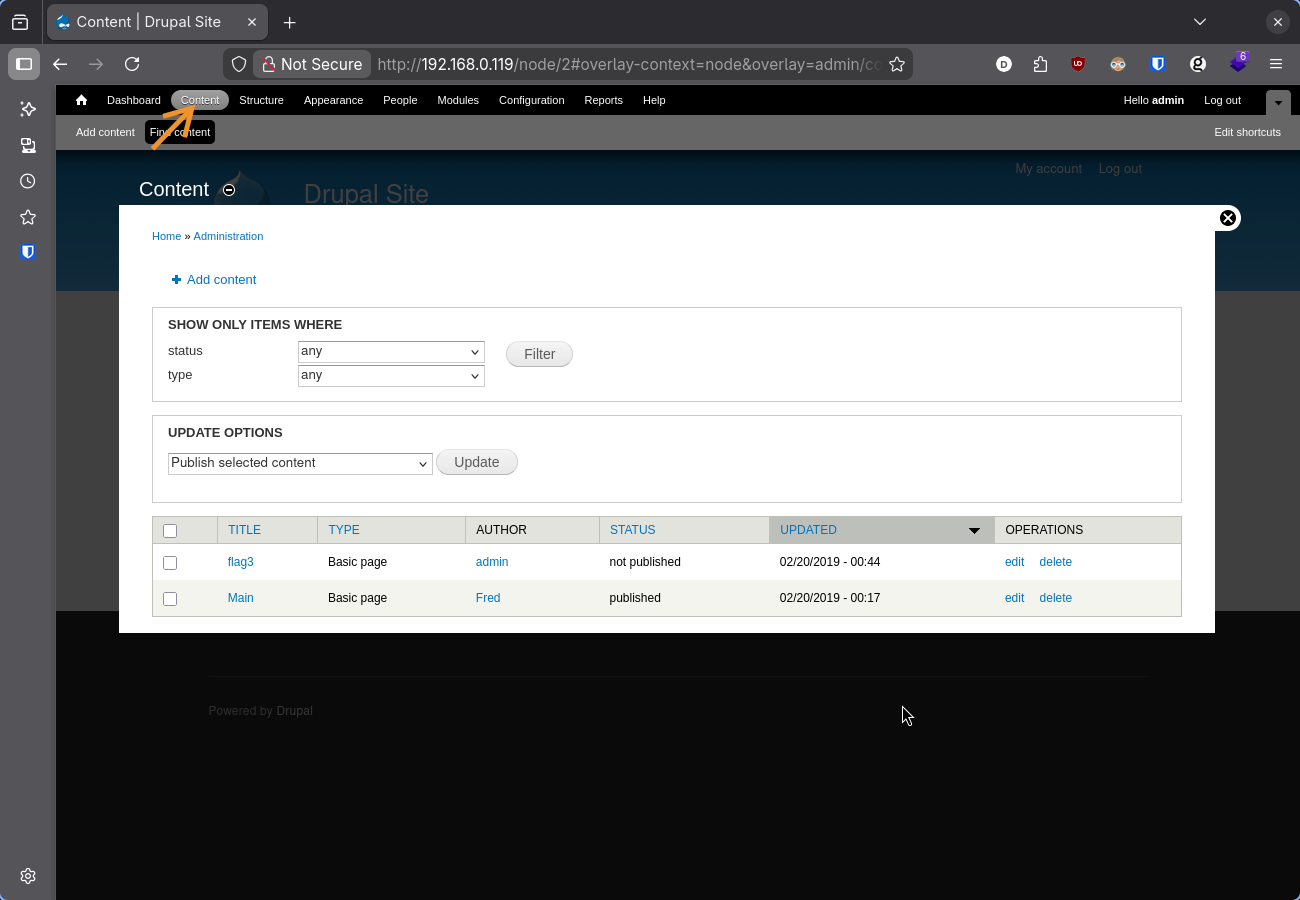Click the browser URL address field
The width and height of the screenshot is (1300, 900).
pyautogui.click(x=628, y=64)
